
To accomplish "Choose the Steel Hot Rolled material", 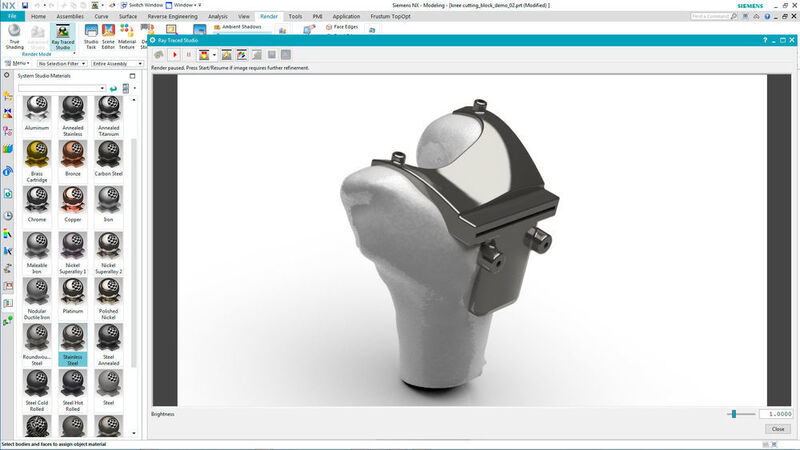I will tap(72, 390).
